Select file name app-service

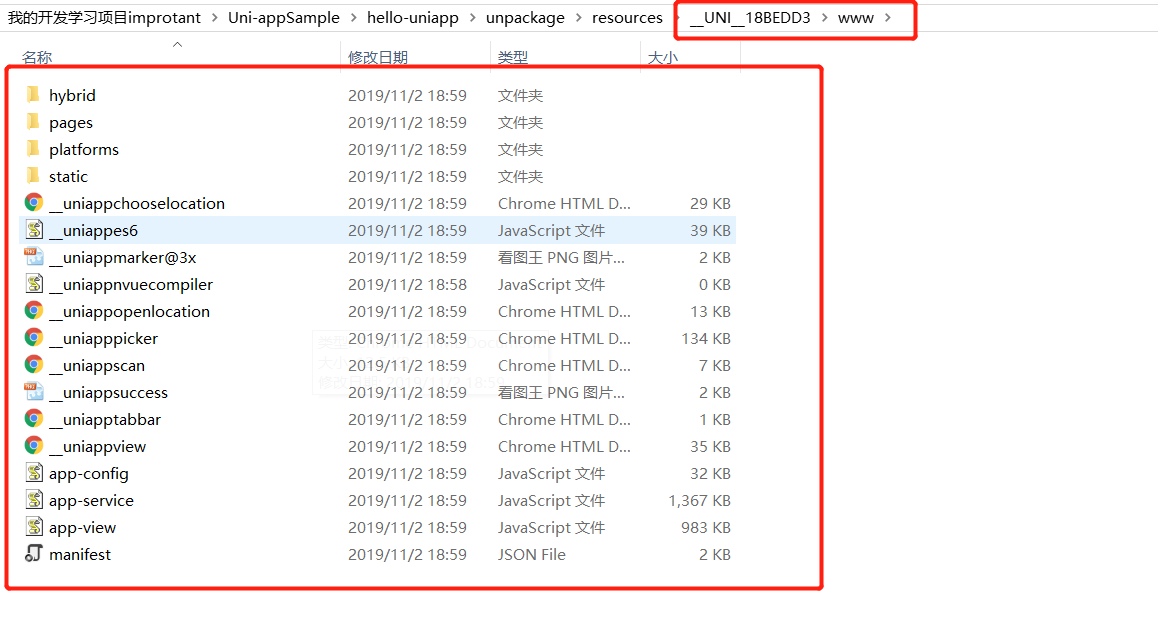(x=92, y=501)
